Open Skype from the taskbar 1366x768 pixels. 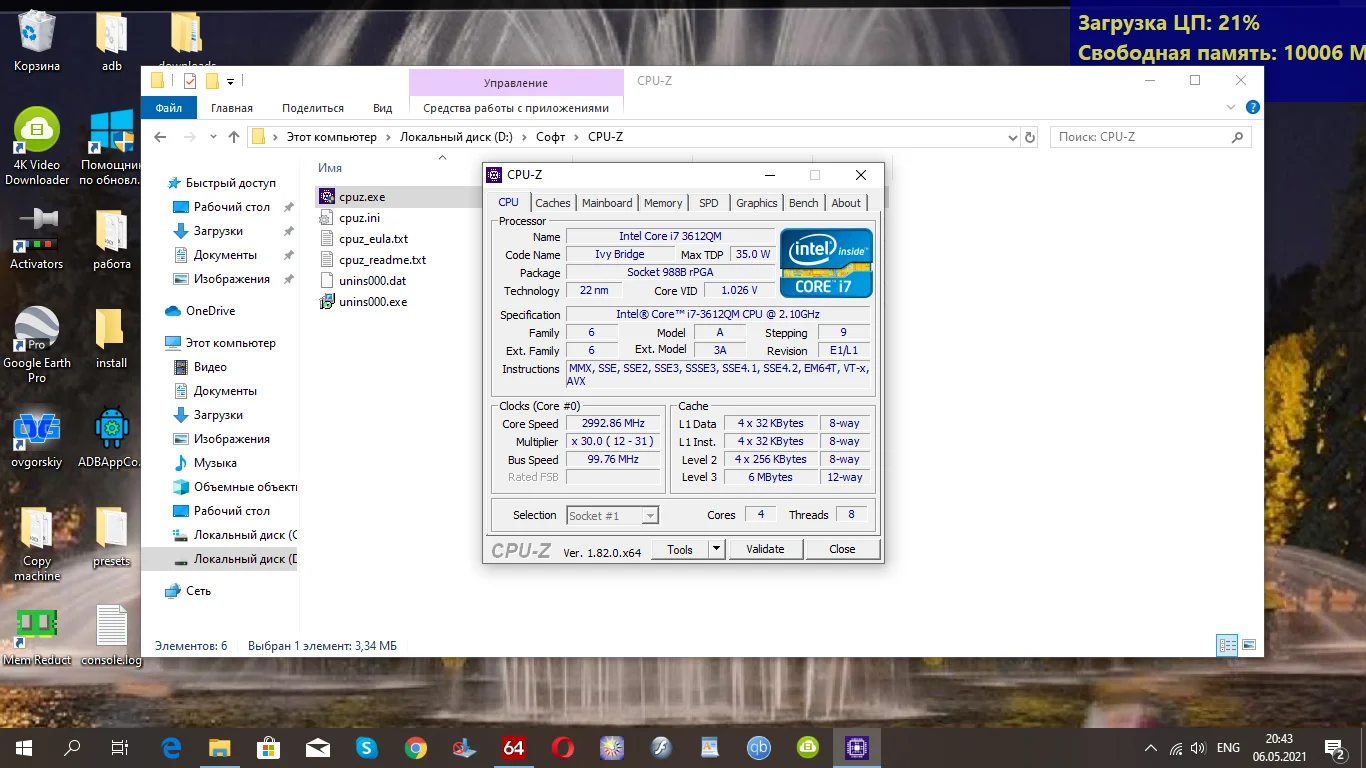[x=367, y=747]
